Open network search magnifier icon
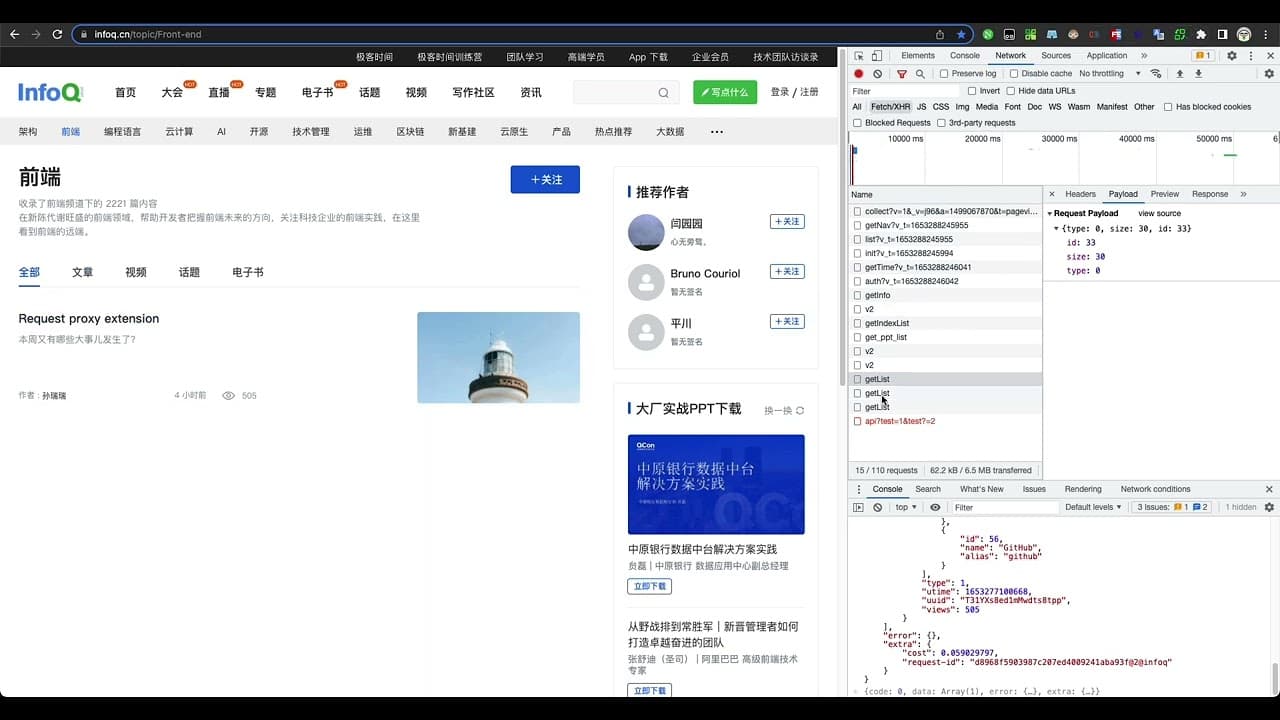The image size is (1280, 720). coord(920,74)
